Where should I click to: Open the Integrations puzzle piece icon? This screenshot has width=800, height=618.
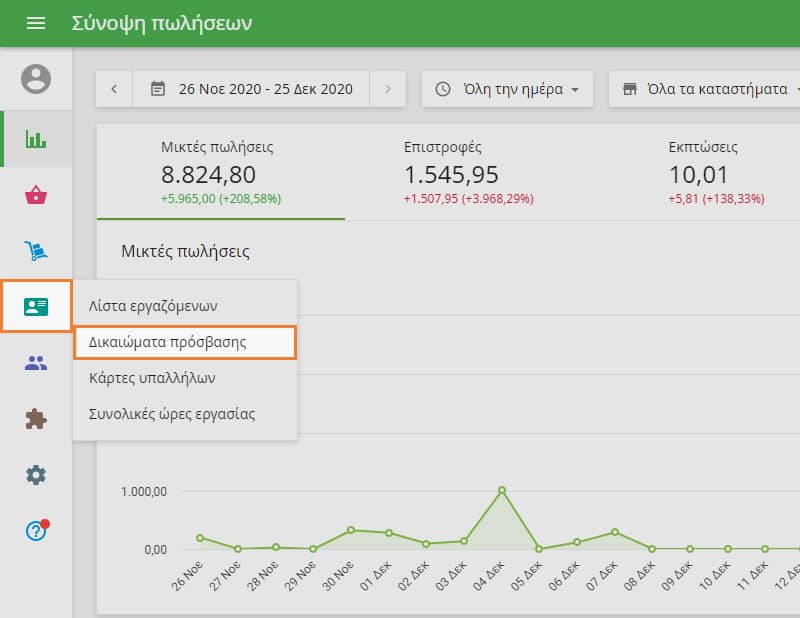(36, 419)
